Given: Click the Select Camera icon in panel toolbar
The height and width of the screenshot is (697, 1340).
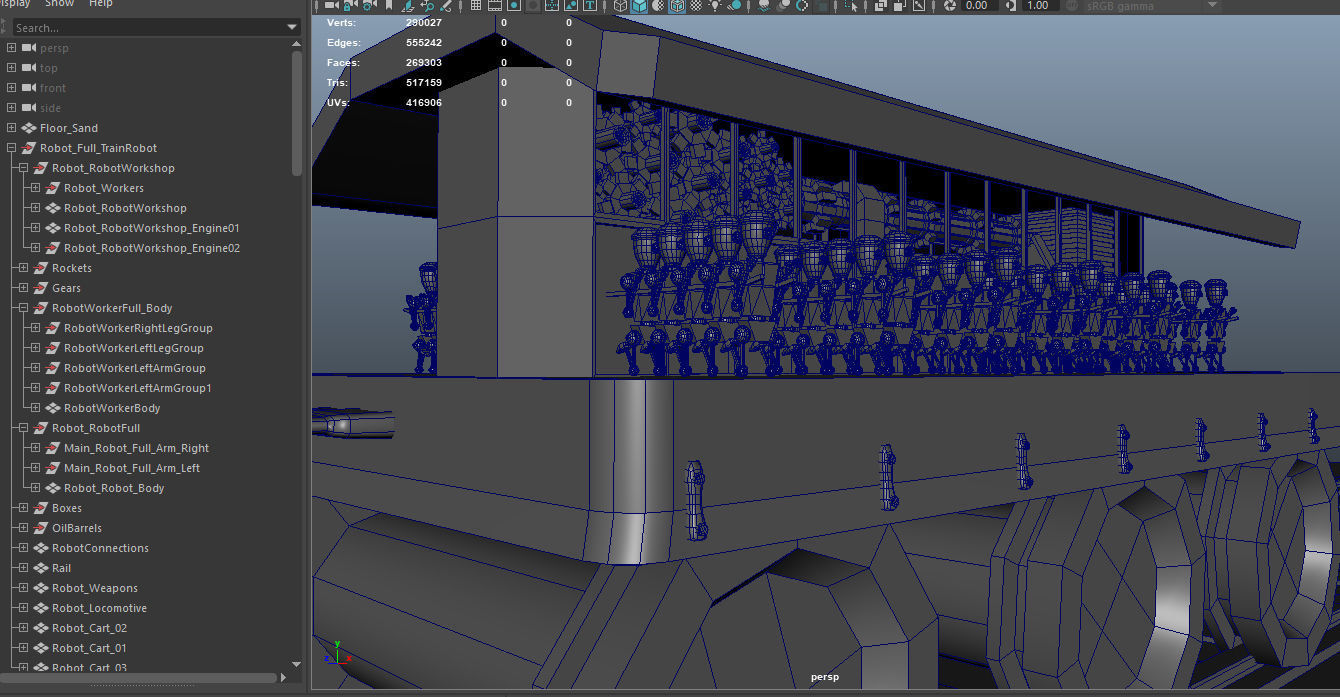Looking at the screenshot, I should click(331, 6).
